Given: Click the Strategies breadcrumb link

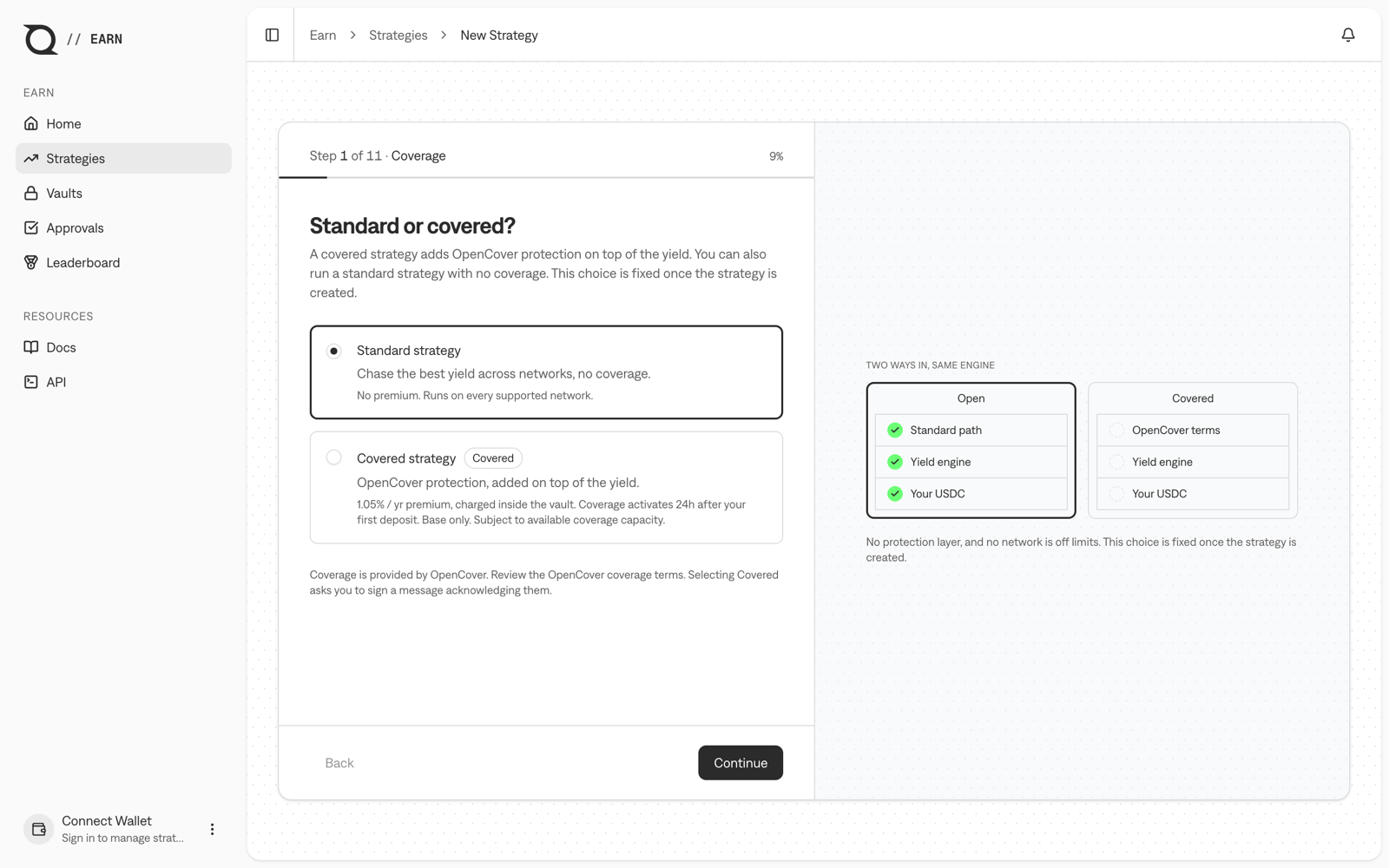Looking at the screenshot, I should click(398, 35).
